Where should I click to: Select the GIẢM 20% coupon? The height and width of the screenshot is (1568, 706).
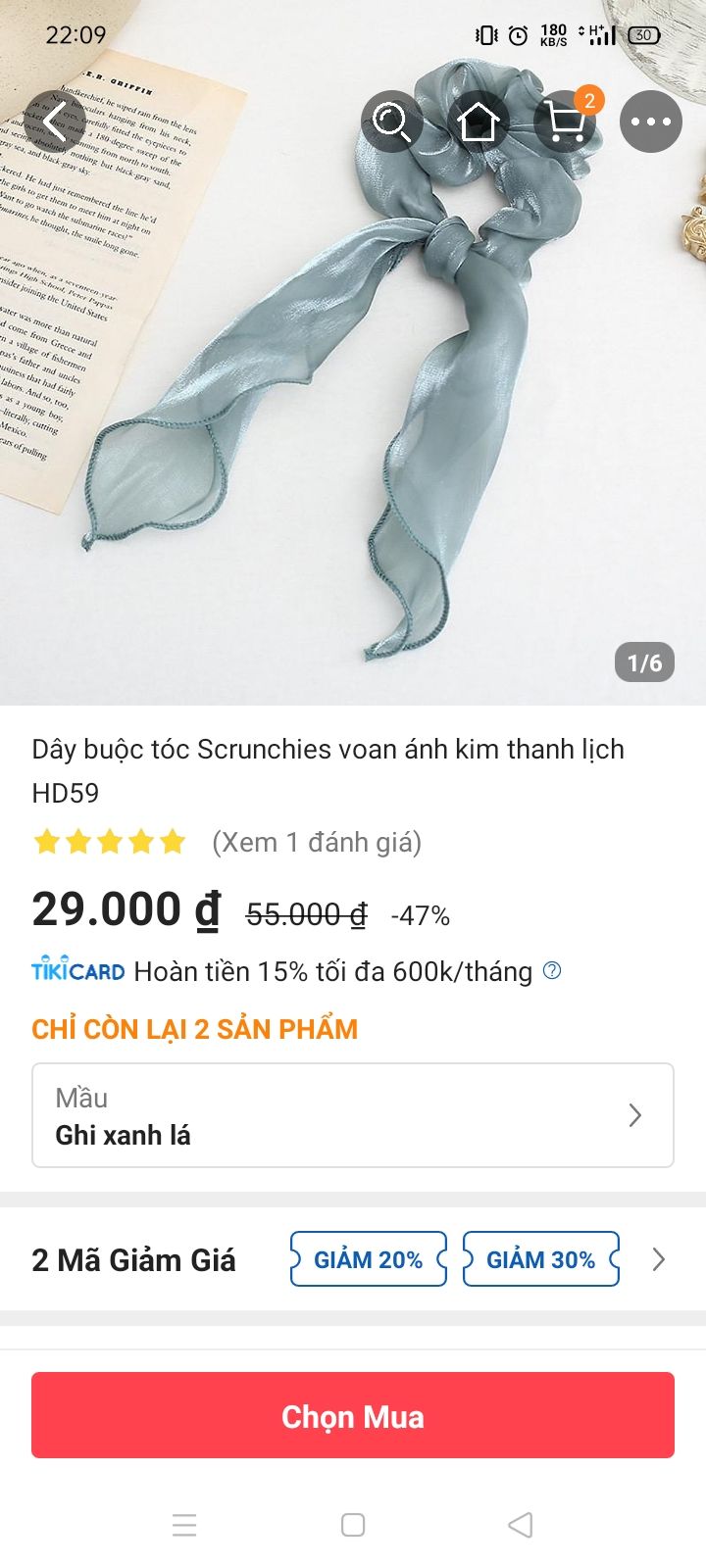point(369,1259)
